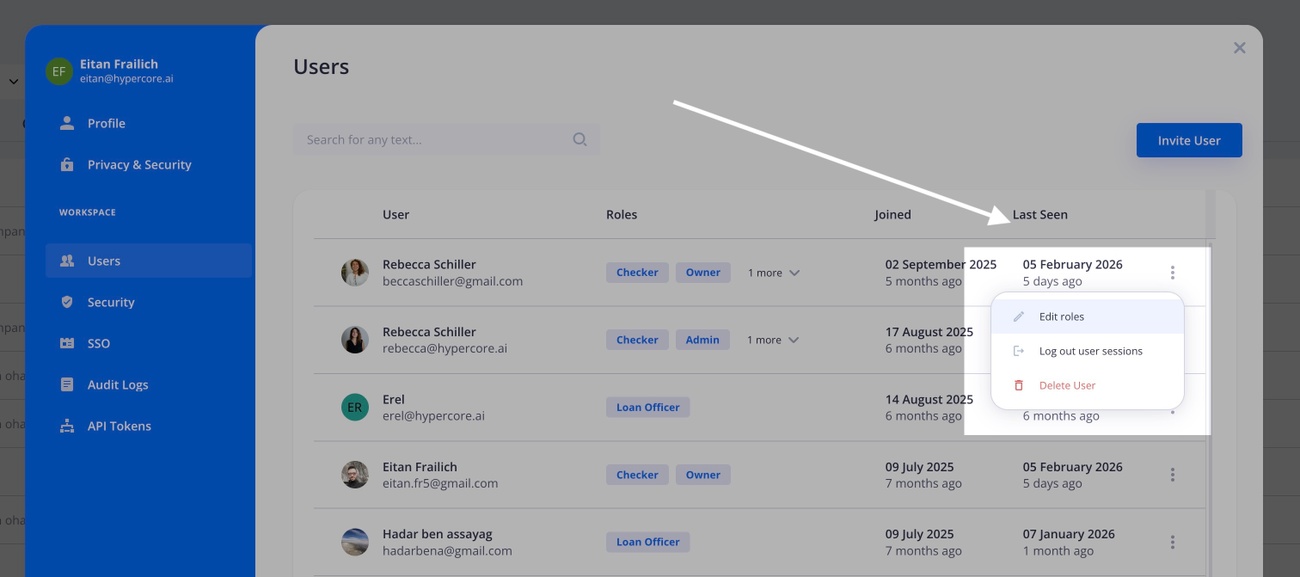Click Hadar ben assayag's avatar photo
The image size is (1300, 577).
click(x=355, y=541)
